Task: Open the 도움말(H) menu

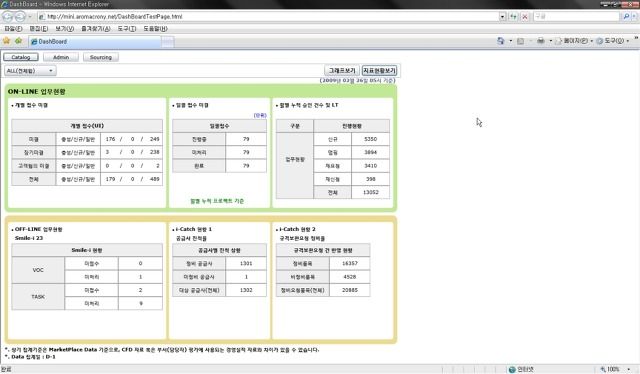Action: [x=155, y=29]
